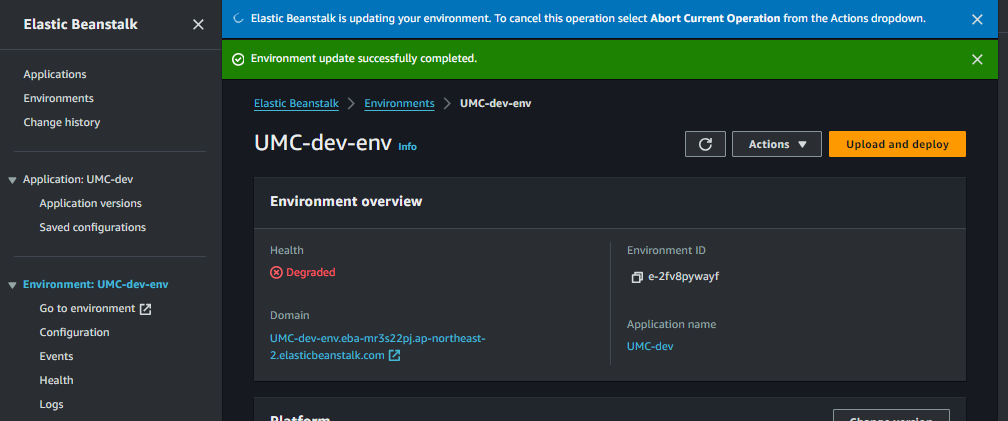Collapse the Environment: UMC-dev-env section
This screenshot has height=421, width=1008.
pyautogui.click(x=12, y=285)
